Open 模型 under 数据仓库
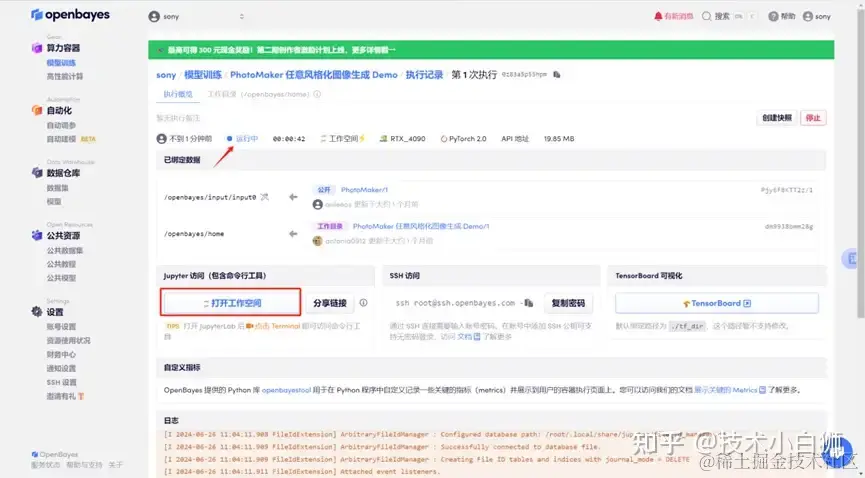This screenshot has width=865, height=478. click(54, 201)
